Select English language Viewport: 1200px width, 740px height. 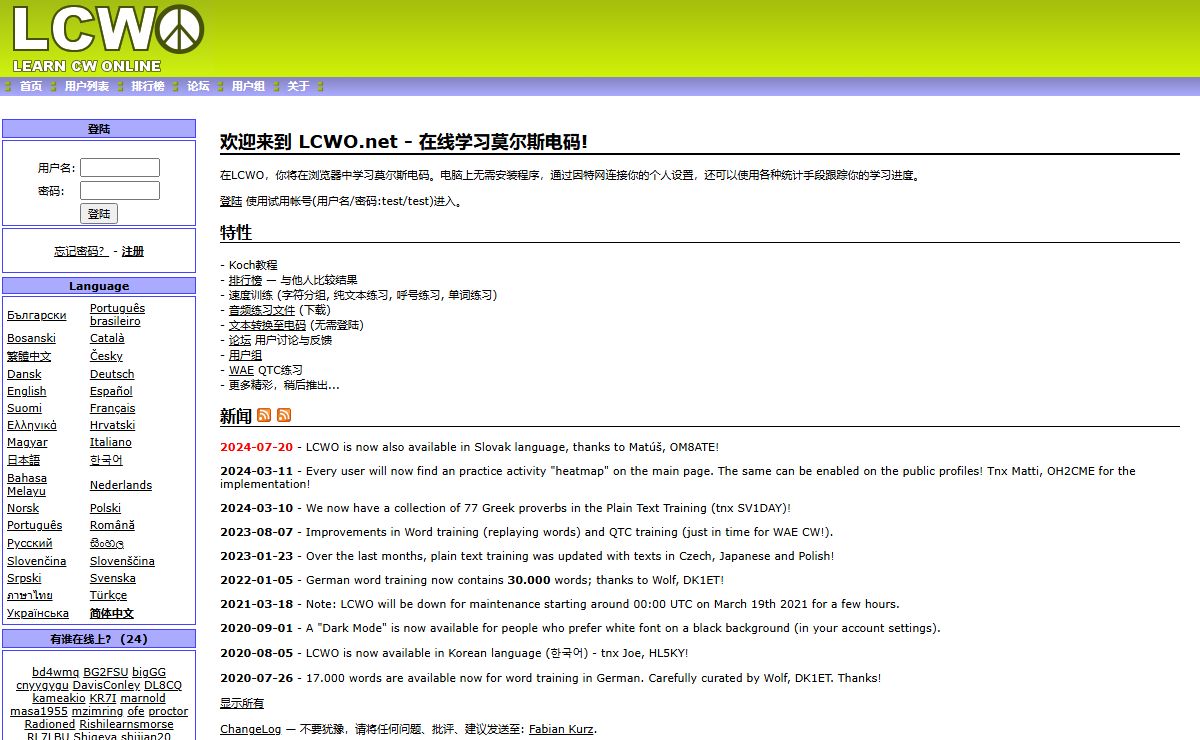coord(26,391)
